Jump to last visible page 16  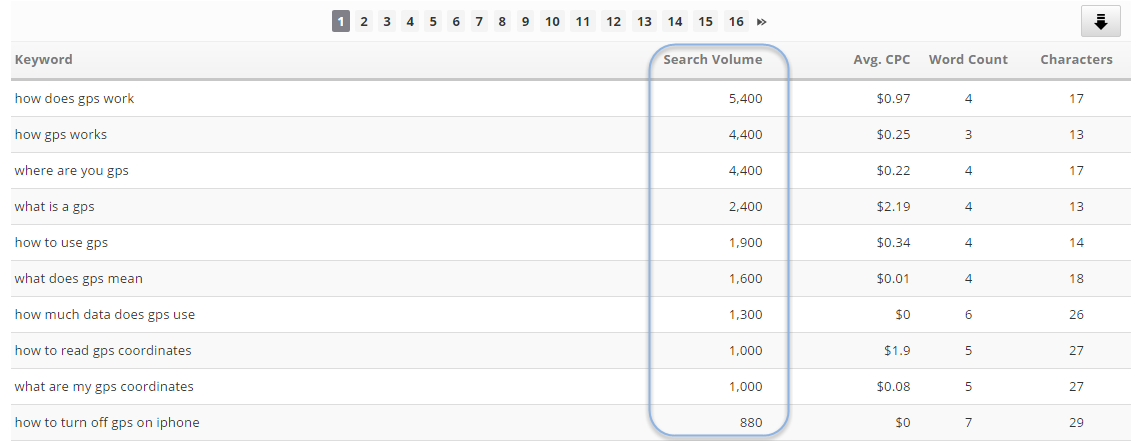pos(736,21)
